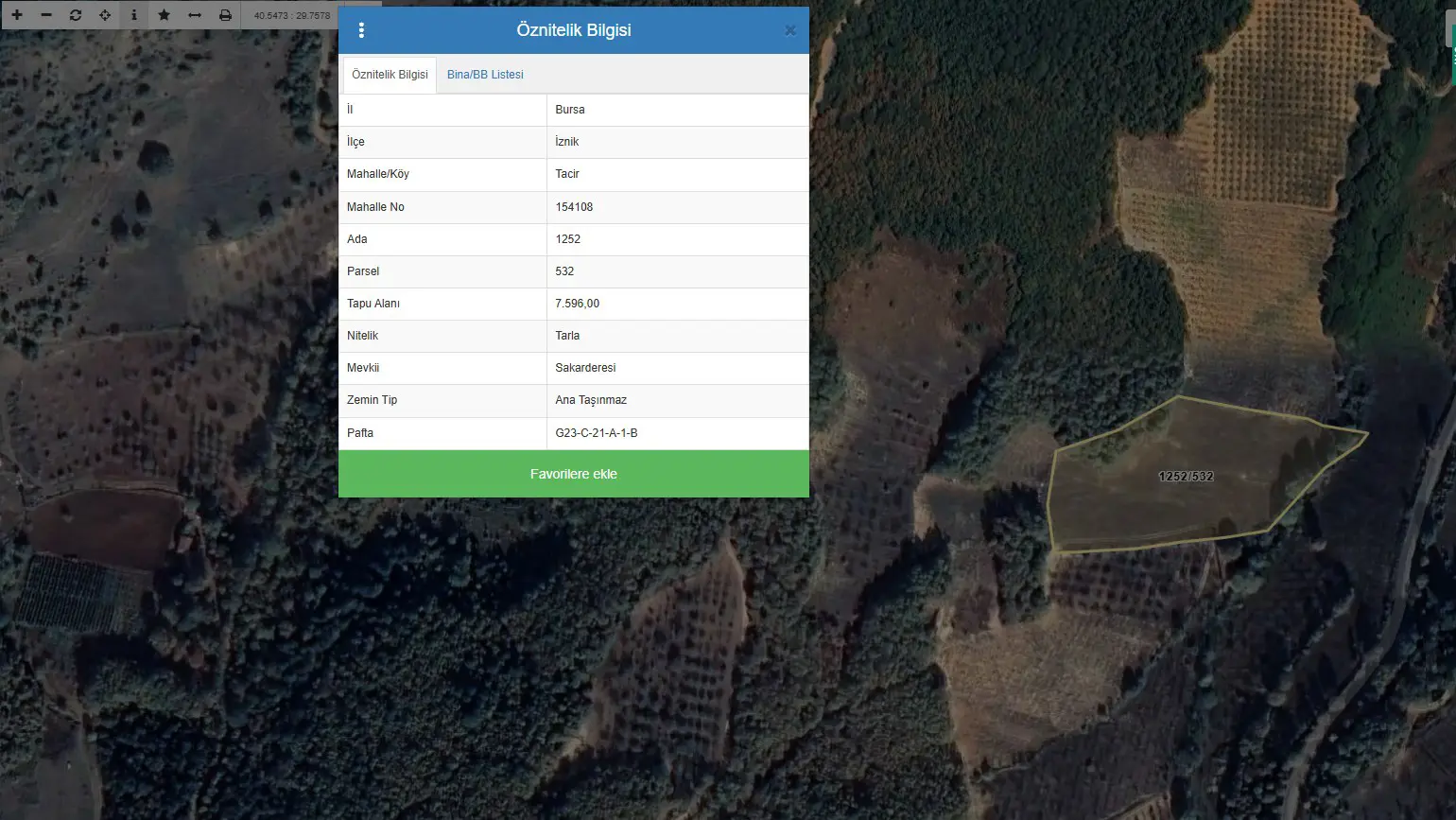Screen dimensions: 1456x820
Task: Click the Tapu Alanı value 7.596,00
Action: 577,304
